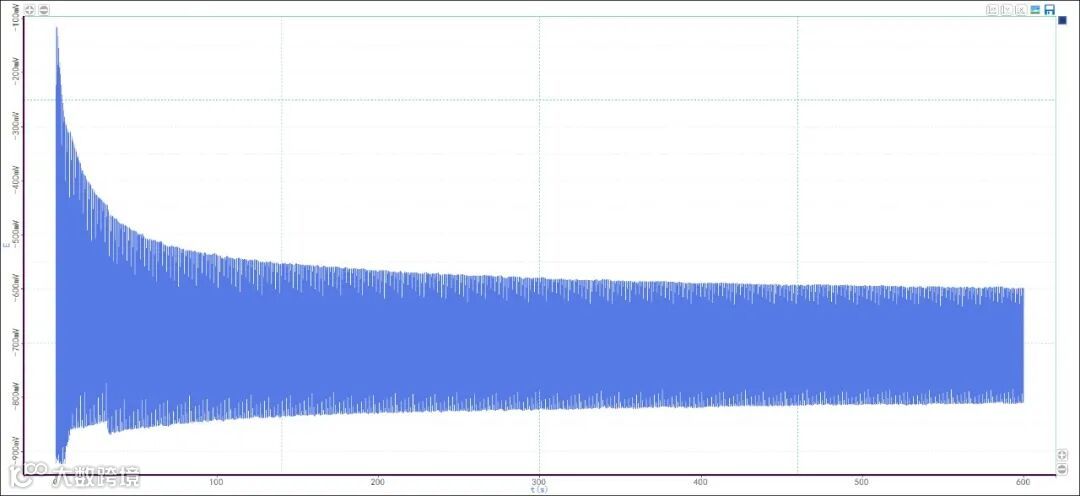Click the minus zoom button at top-left of chart

(x=43, y=10)
